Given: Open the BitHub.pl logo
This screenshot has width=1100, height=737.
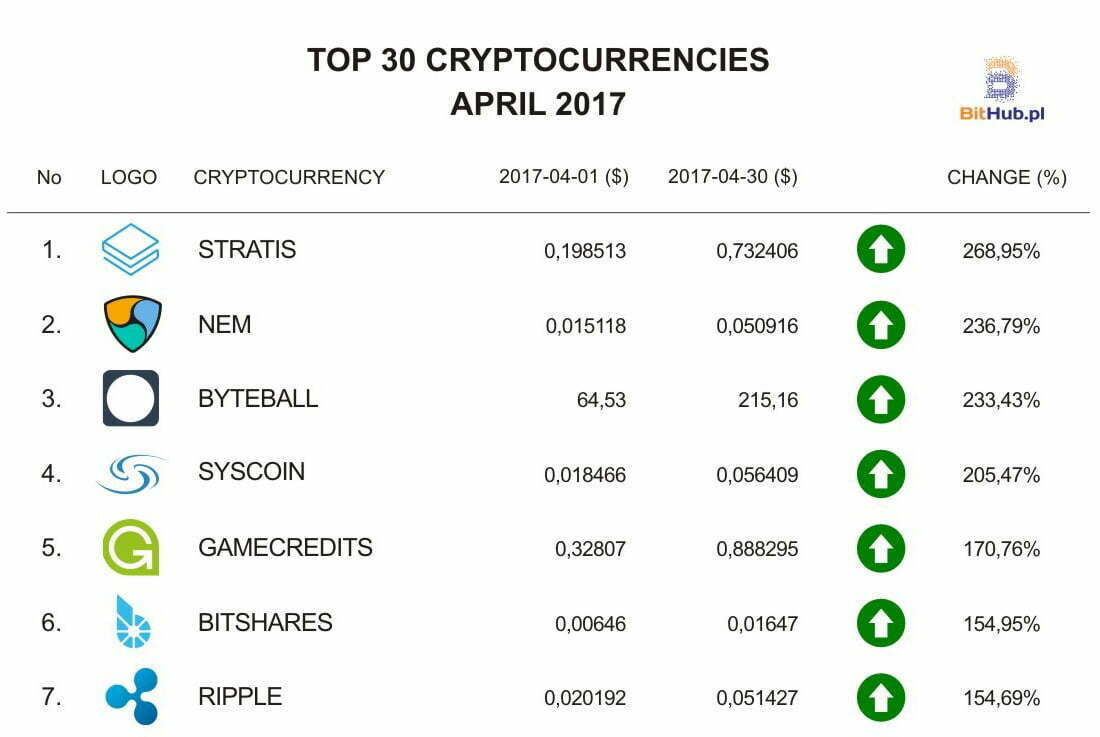Looking at the screenshot, I should (1002, 89).
